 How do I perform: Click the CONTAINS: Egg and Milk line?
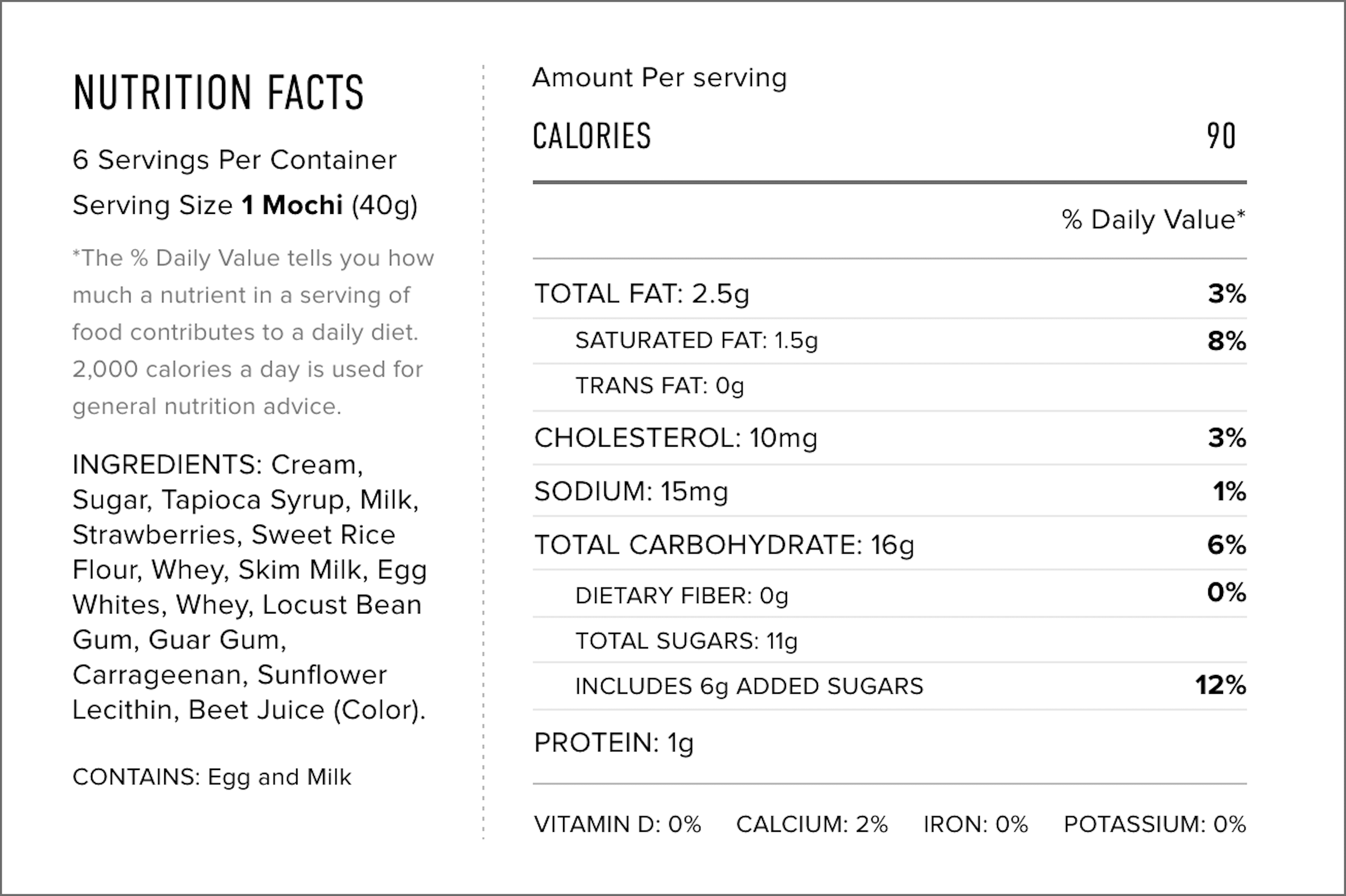click(211, 777)
